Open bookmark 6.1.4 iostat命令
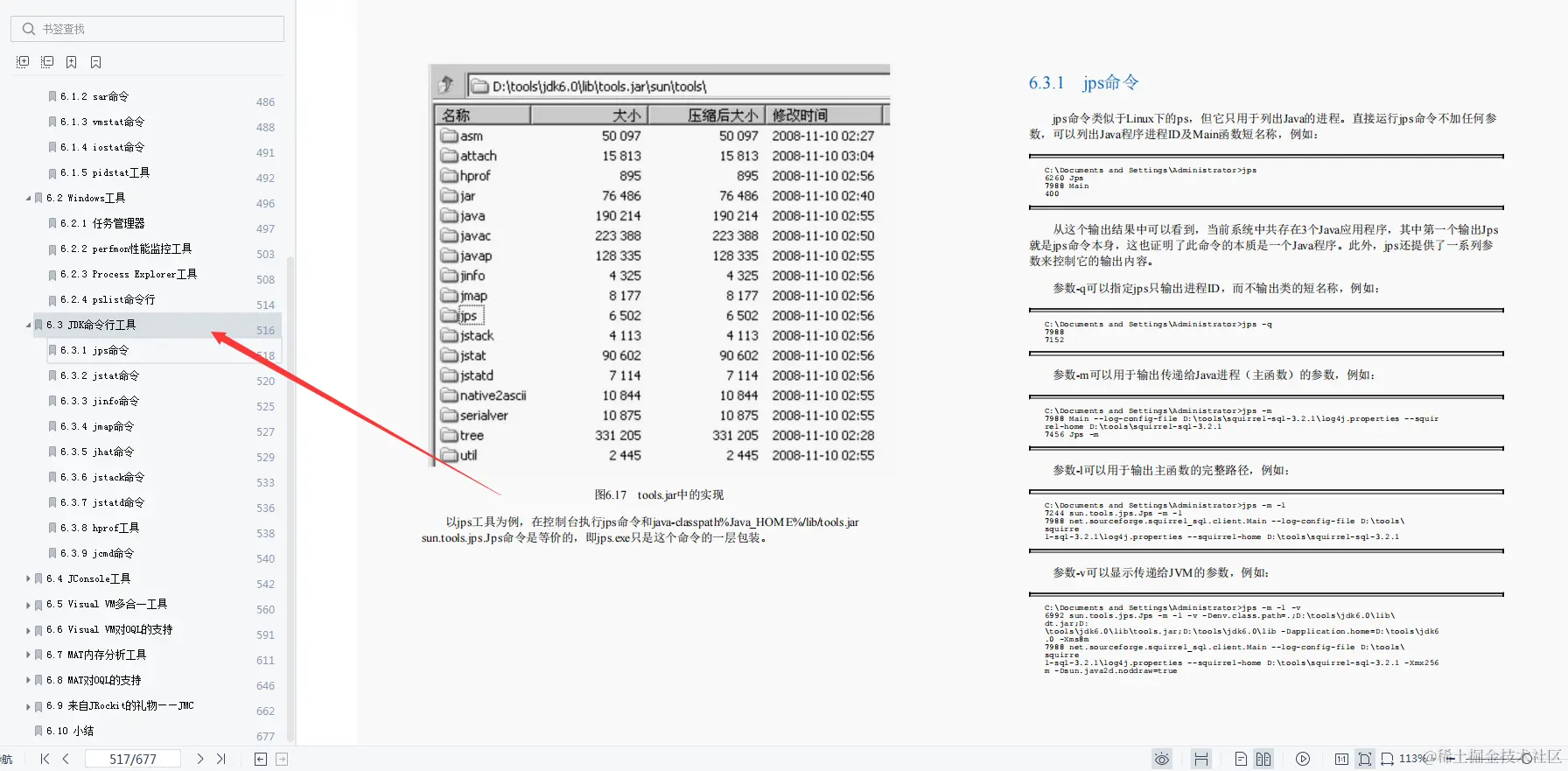Screen dimensions: 1568x771 click(x=102, y=148)
